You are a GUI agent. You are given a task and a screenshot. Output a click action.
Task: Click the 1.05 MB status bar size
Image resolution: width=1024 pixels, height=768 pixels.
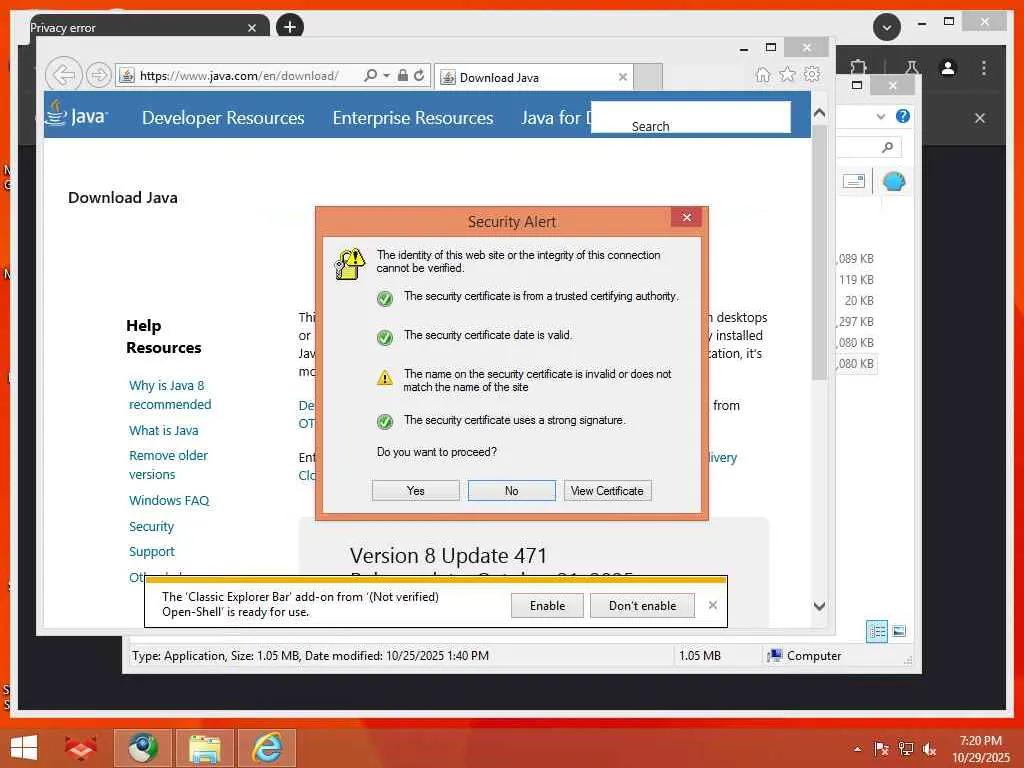(x=700, y=655)
